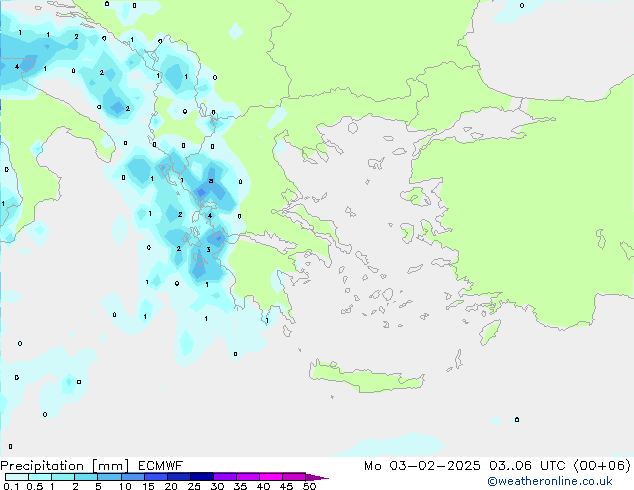
Task: Pick the 2–5 mm legend swatch
Action: pos(86,477)
